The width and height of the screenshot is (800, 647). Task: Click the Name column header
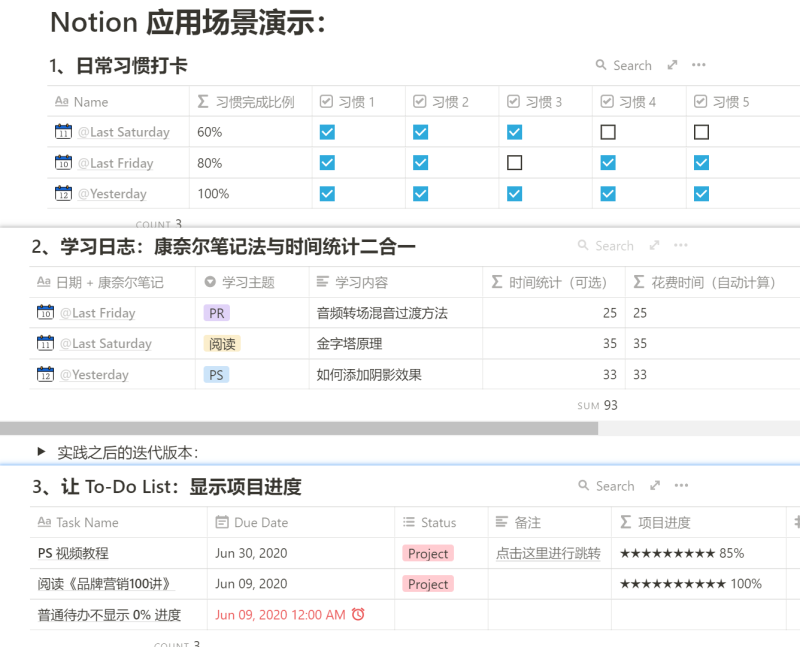click(118, 102)
